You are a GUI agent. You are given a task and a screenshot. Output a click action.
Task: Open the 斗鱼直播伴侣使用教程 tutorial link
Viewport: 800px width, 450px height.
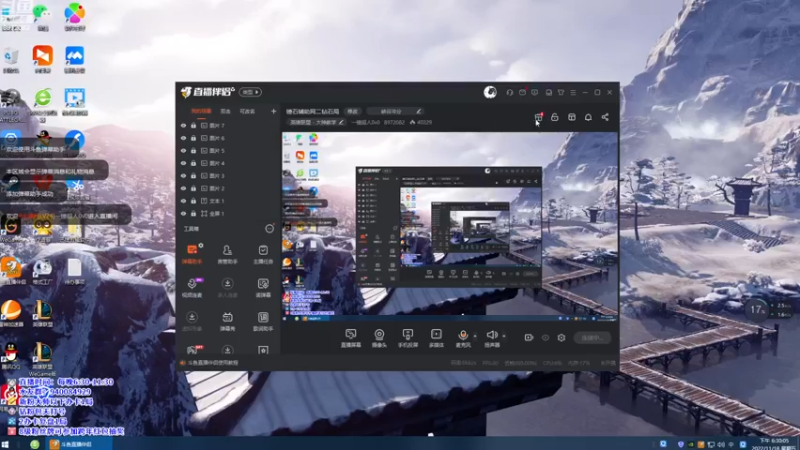pyautogui.click(x=213, y=363)
